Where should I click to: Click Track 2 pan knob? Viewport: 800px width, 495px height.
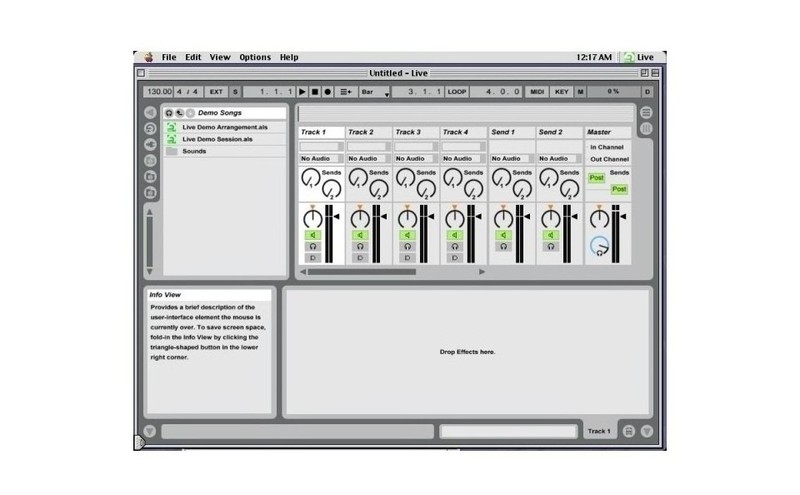(360, 218)
